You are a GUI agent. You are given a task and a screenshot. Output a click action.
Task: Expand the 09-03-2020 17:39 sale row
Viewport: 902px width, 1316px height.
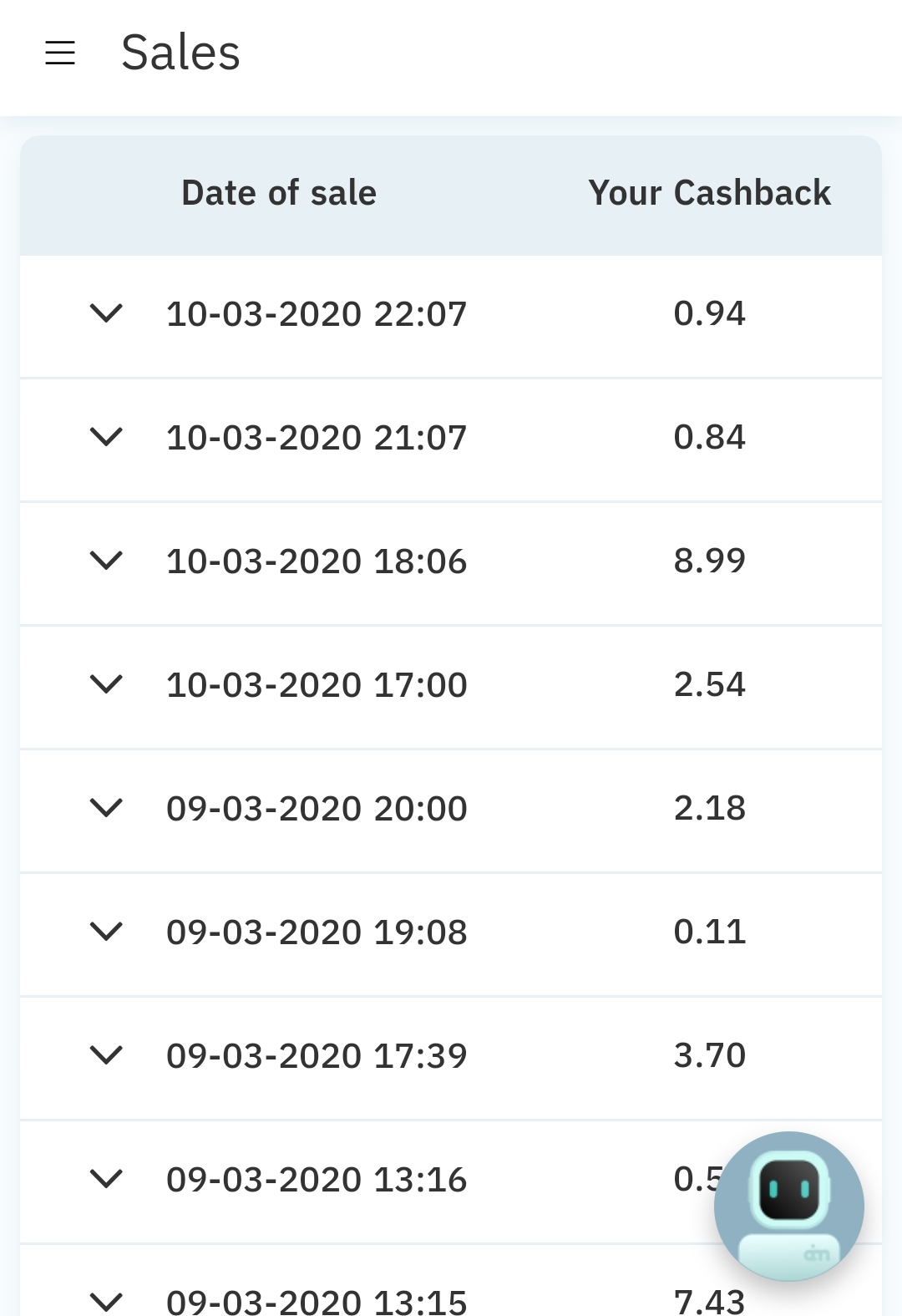click(x=106, y=1055)
